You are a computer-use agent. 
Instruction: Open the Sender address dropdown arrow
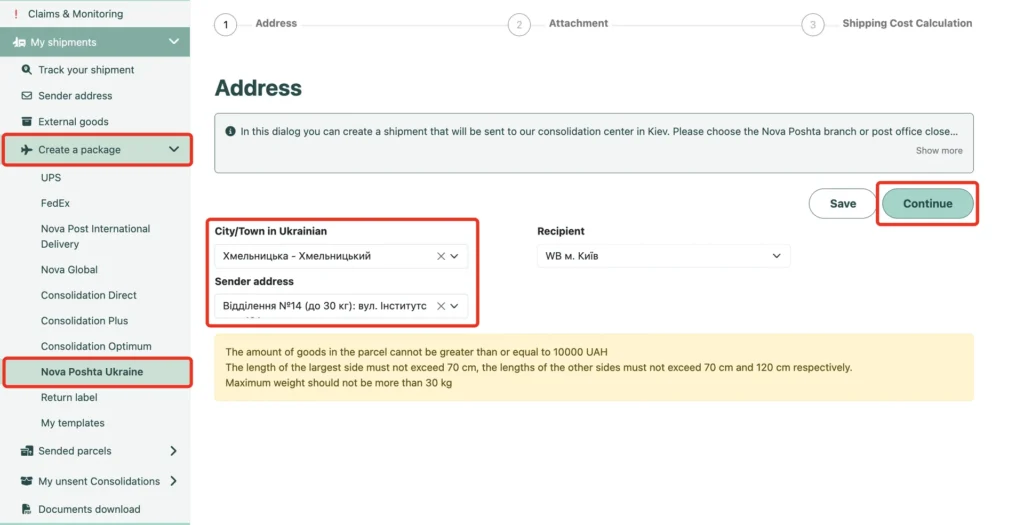point(455,306)
